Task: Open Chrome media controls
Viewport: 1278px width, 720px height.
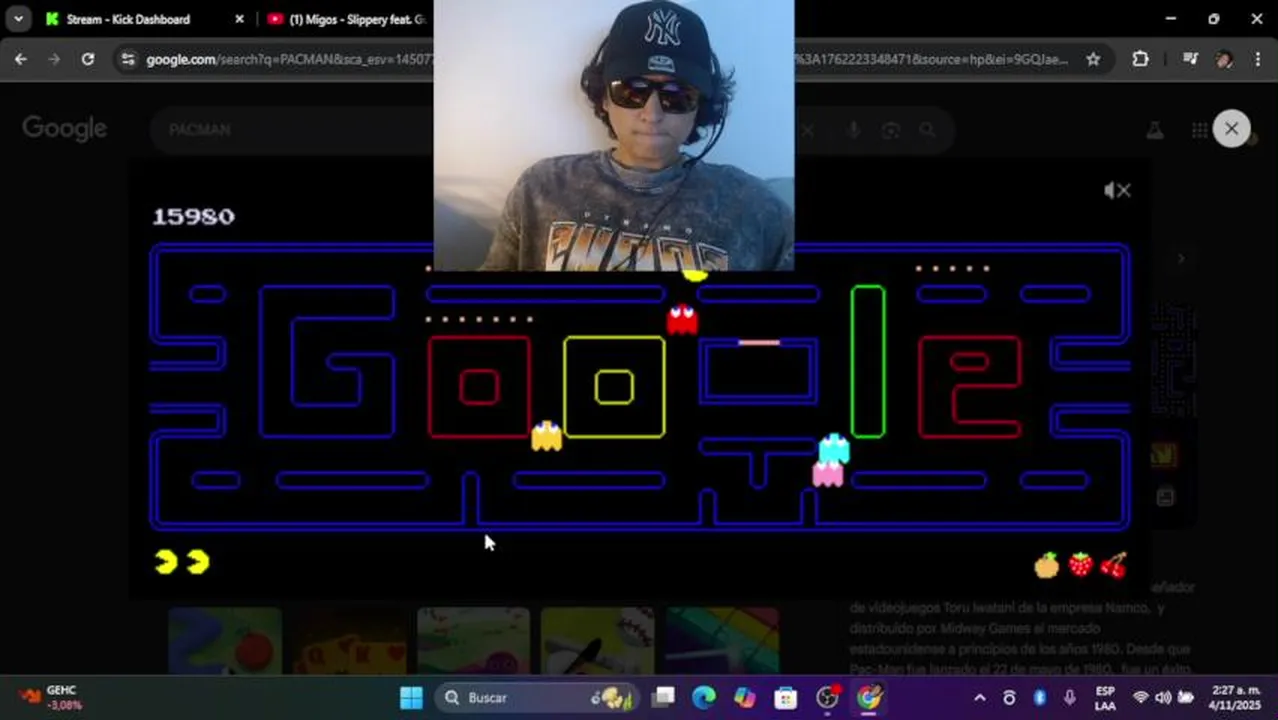Action: click(1190, 59)
